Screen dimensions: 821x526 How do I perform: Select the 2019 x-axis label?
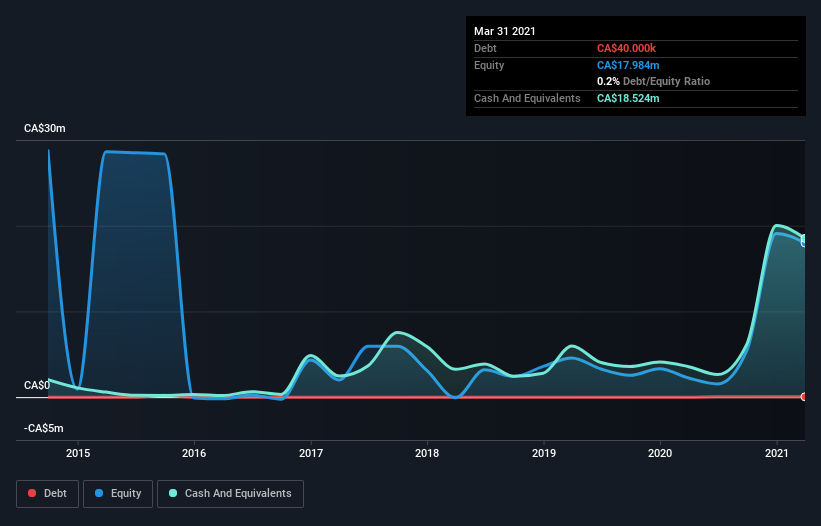[544, 453]
